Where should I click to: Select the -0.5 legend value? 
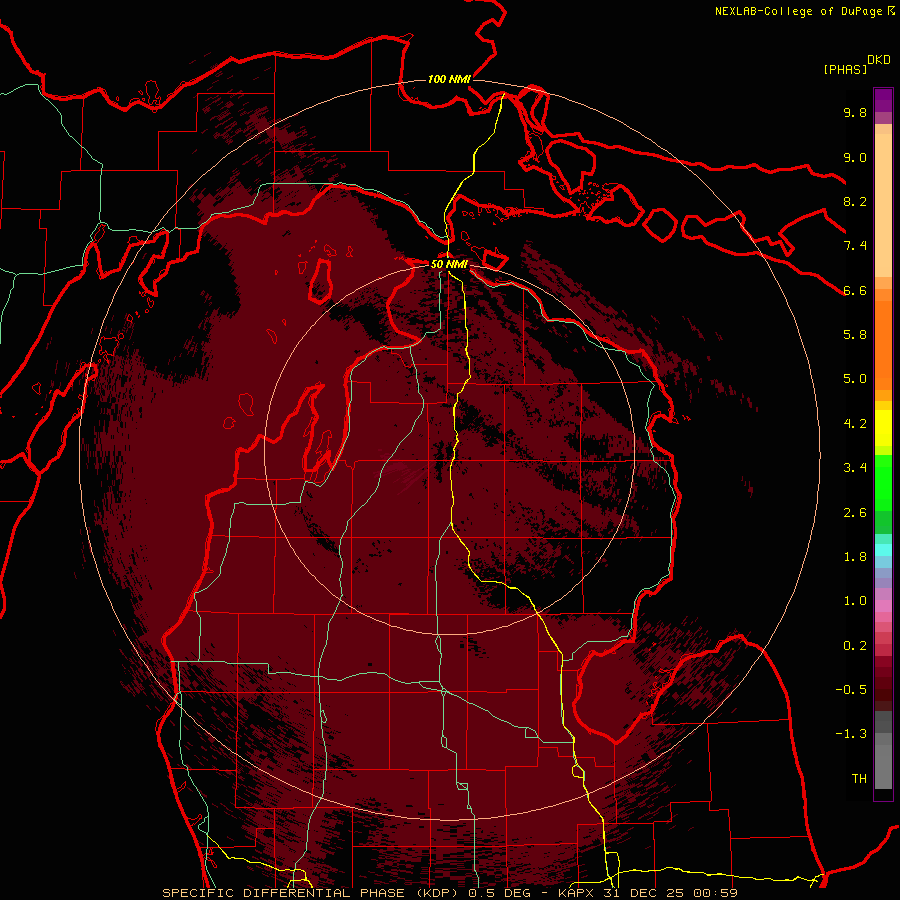851,690
